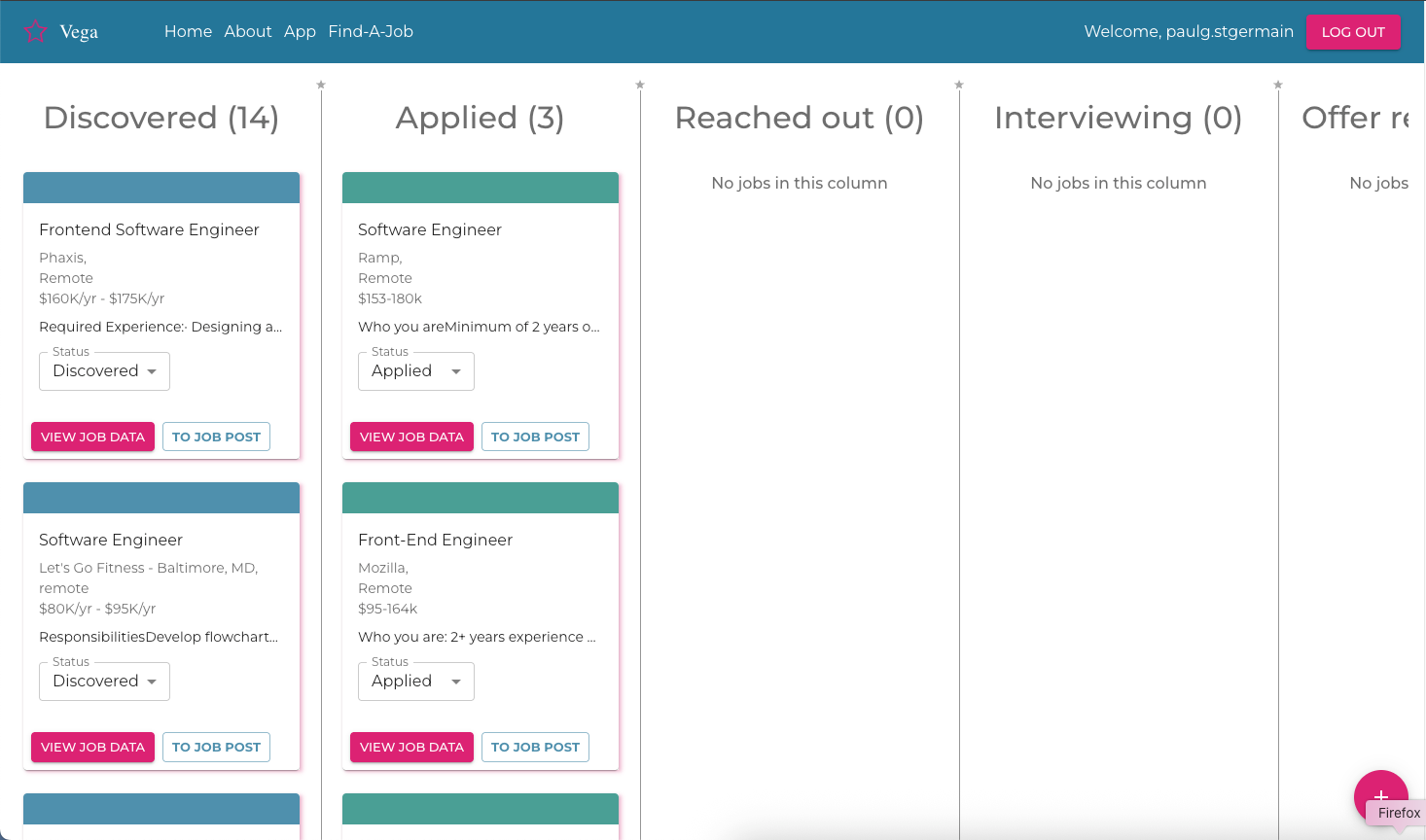The height and width of the screenshot is (840, 1426).
Task: Click LOG OUT in the header
Action: 1353,31
